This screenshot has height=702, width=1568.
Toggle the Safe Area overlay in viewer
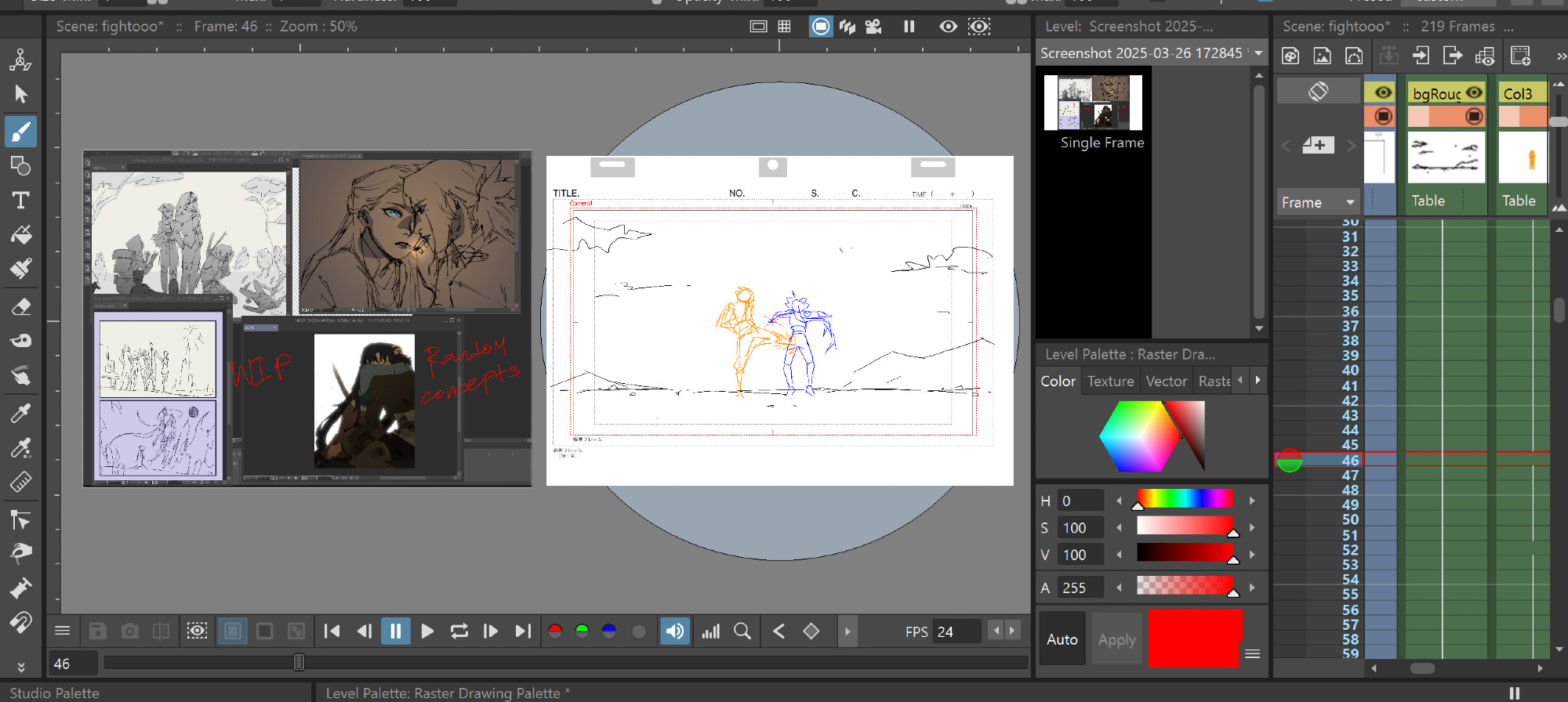(758, 27)
